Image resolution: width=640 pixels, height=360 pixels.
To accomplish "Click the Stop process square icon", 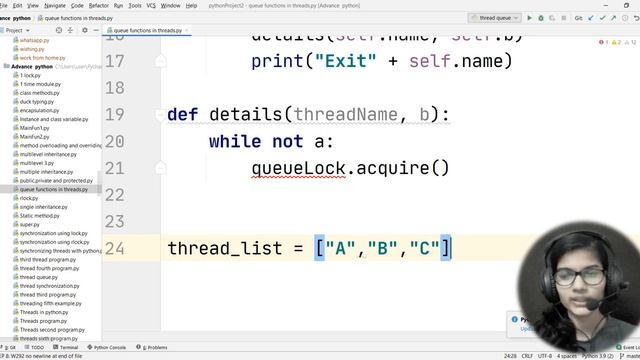I will (x=564, y=18).
